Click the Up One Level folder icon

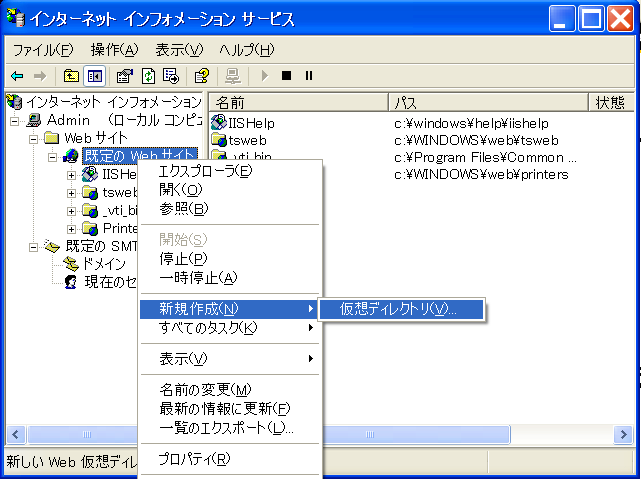[x=71, y=75]
